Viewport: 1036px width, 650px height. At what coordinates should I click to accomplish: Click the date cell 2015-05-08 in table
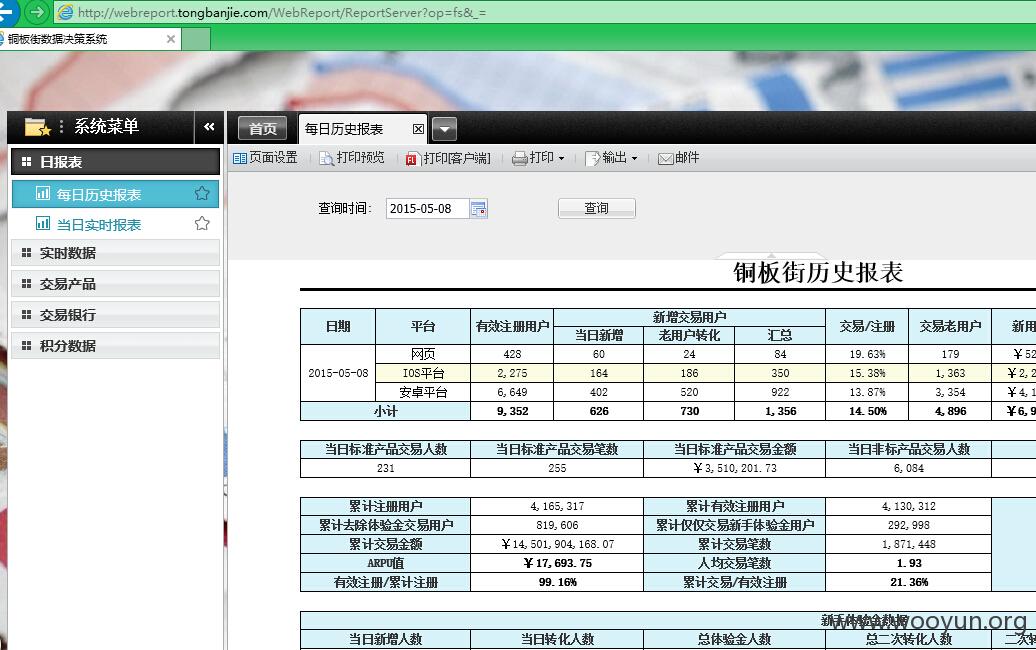click(338, 373)
